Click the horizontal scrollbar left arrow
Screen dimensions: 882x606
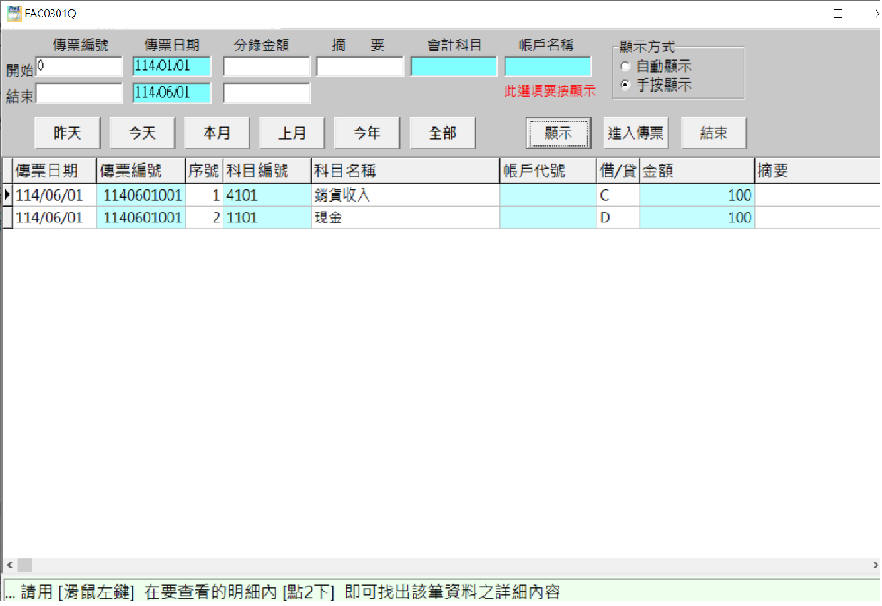point(8,565)
